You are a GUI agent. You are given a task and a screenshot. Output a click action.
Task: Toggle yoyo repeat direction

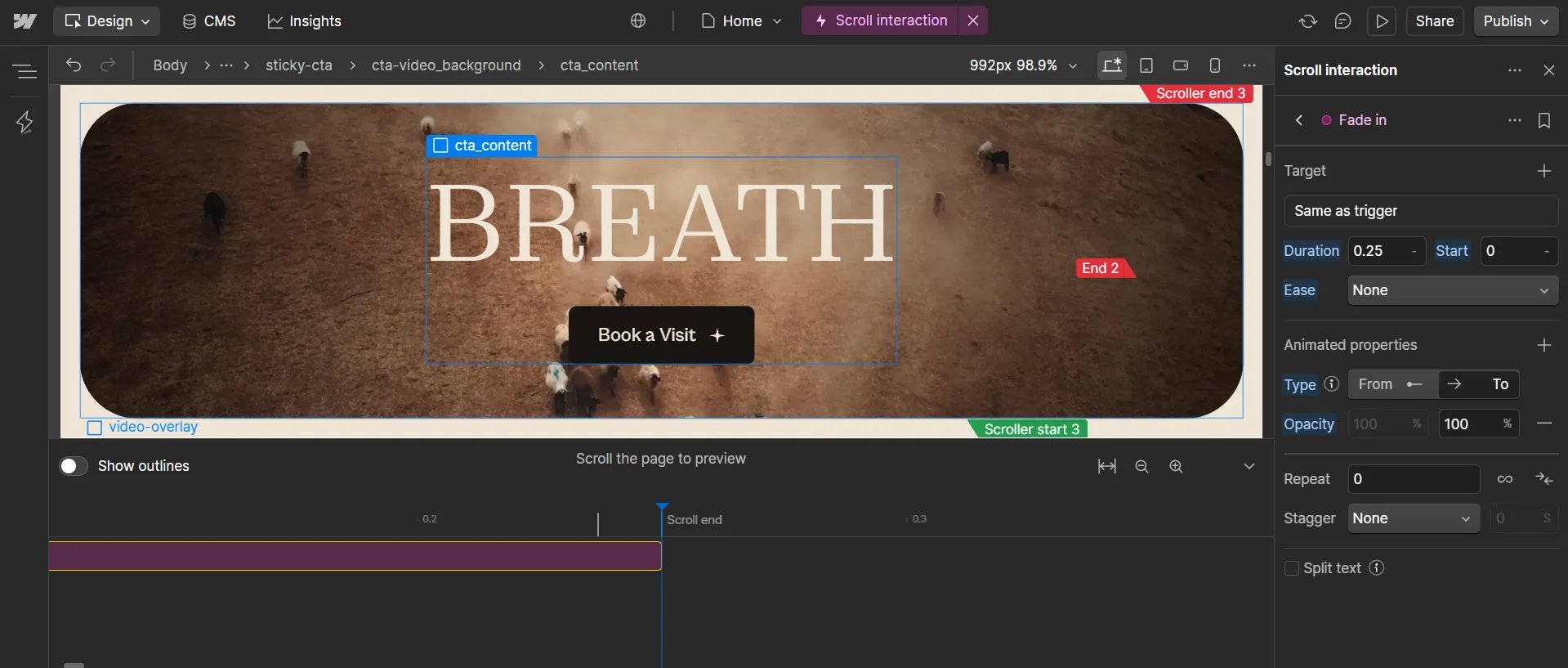1544,479
